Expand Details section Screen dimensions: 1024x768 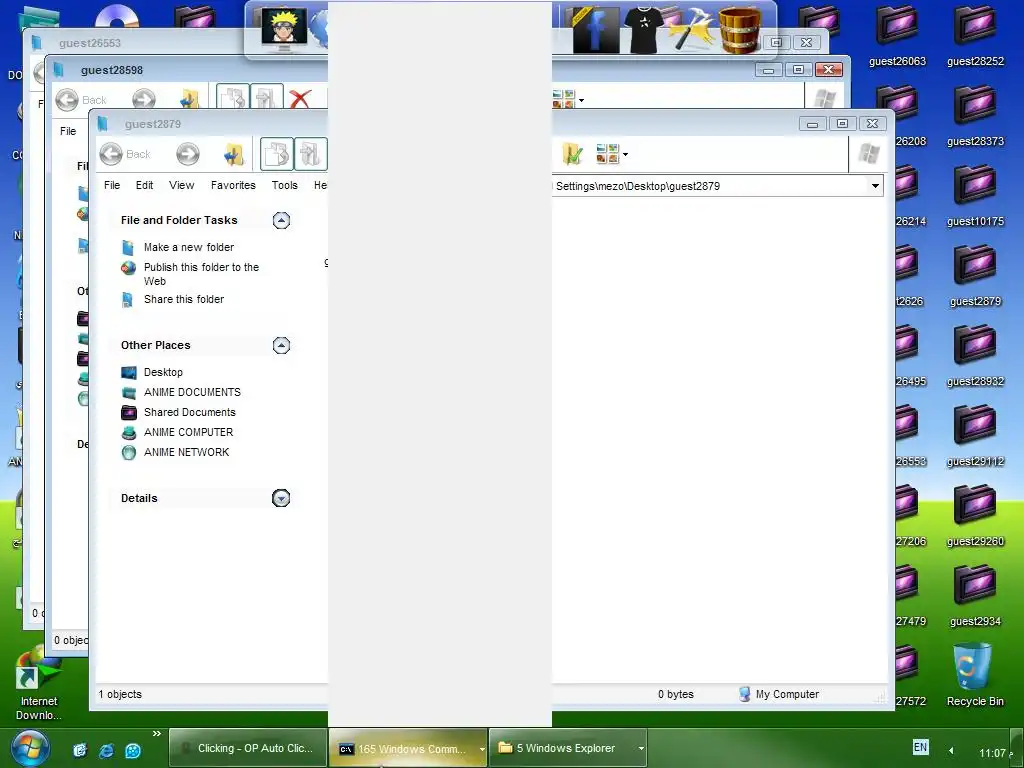[281, 498]
